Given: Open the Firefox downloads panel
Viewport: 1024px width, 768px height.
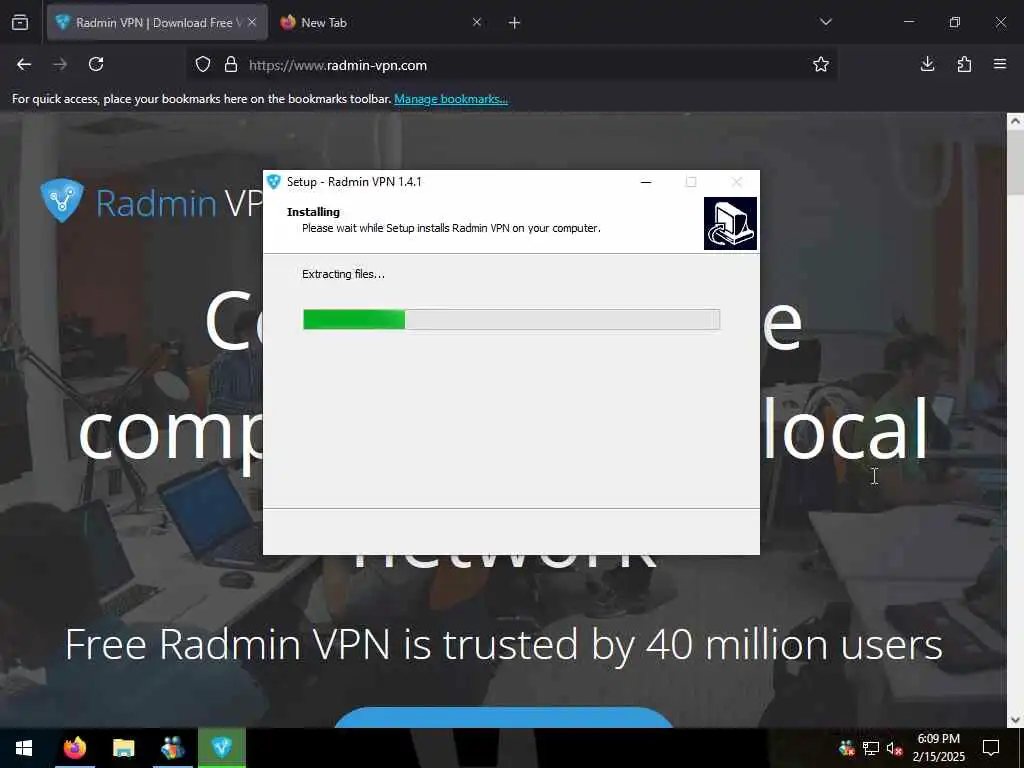Looking at the screenshot, I should pos(927,64).
